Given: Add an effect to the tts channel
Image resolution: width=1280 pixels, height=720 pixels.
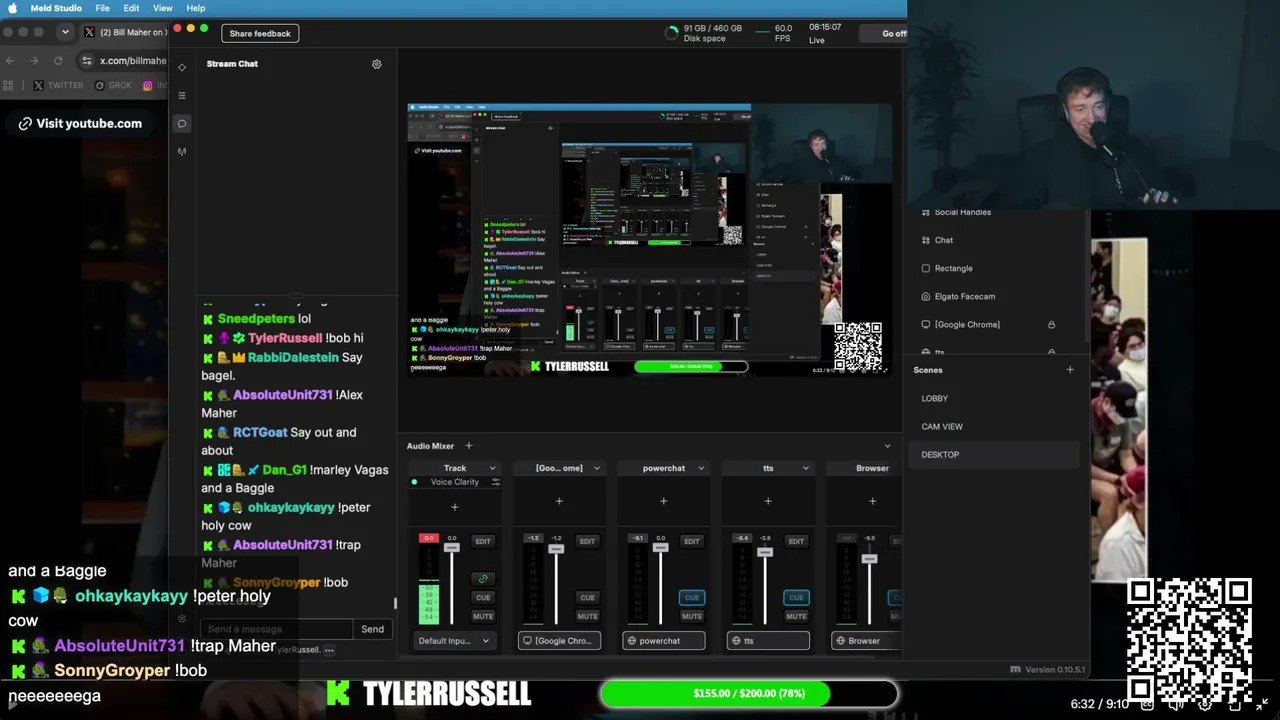Looking at the screenshot, I should click(768, 501).
